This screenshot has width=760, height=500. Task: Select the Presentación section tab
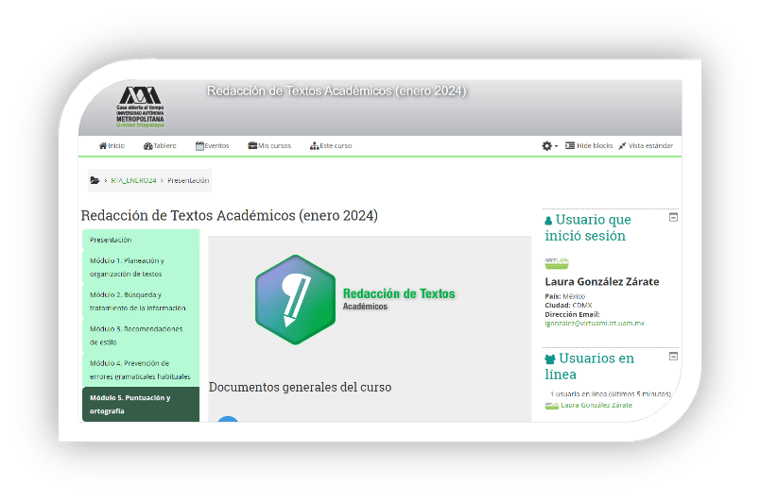(x=111, y=240)
